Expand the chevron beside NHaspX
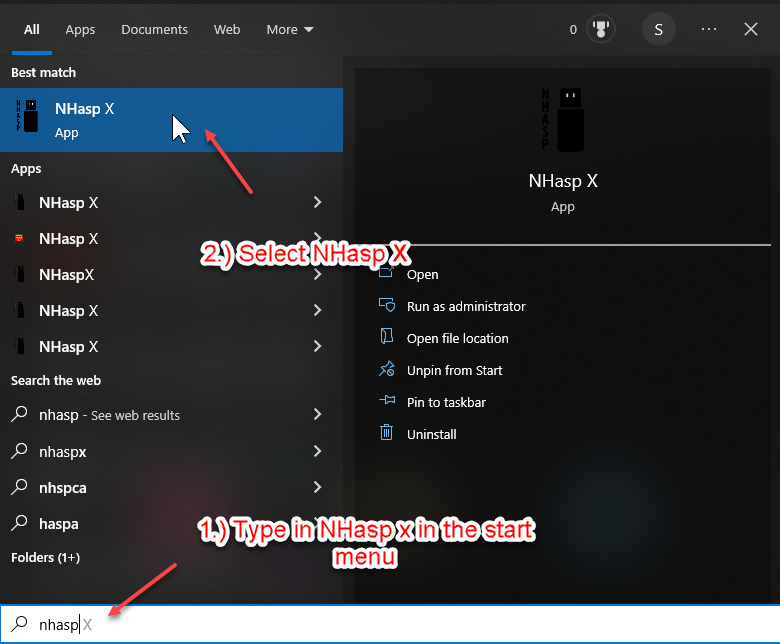The width and height of the screenshot is (780, 644). [x=317, y=274]
